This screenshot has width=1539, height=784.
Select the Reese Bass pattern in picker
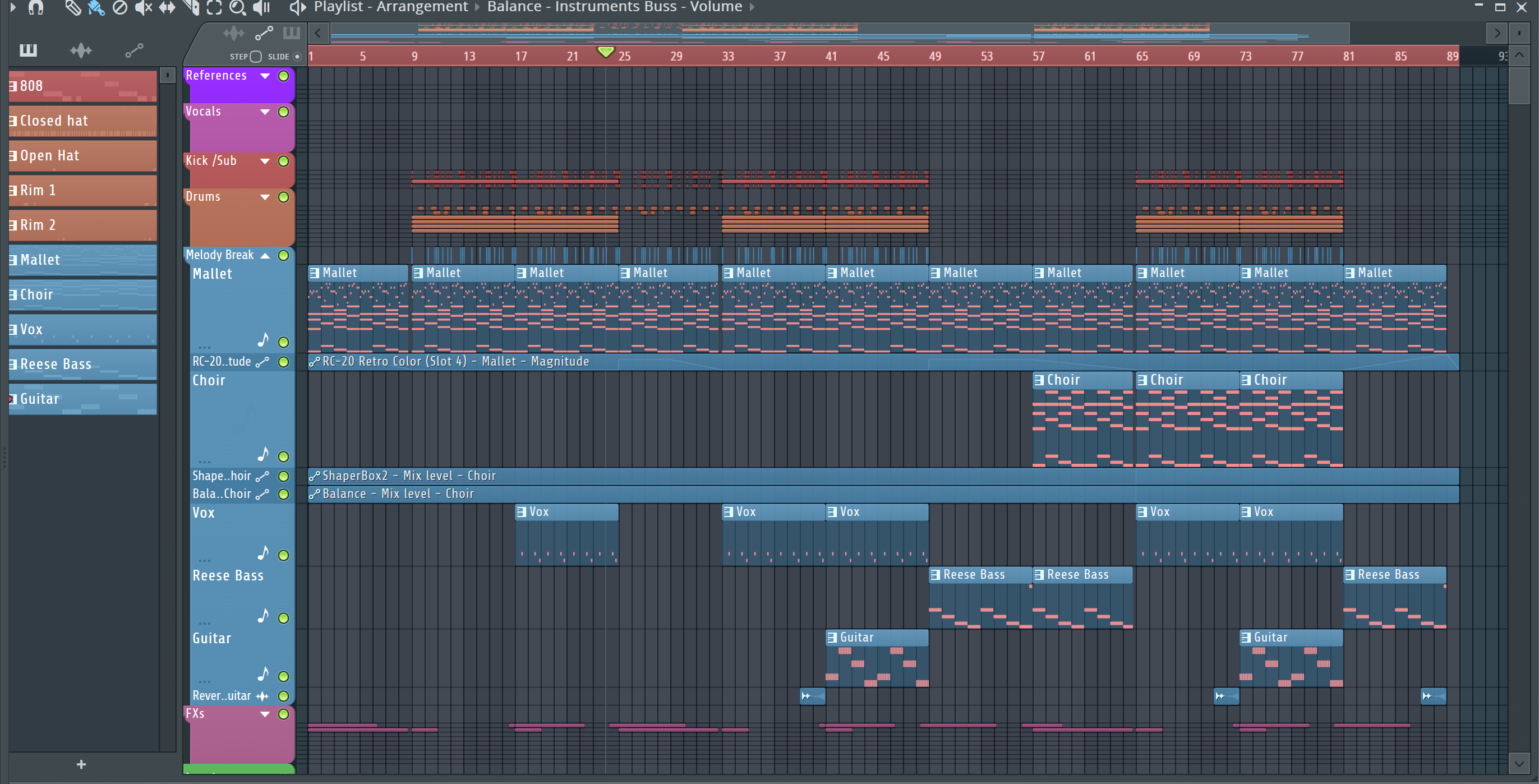coord(82,364)
